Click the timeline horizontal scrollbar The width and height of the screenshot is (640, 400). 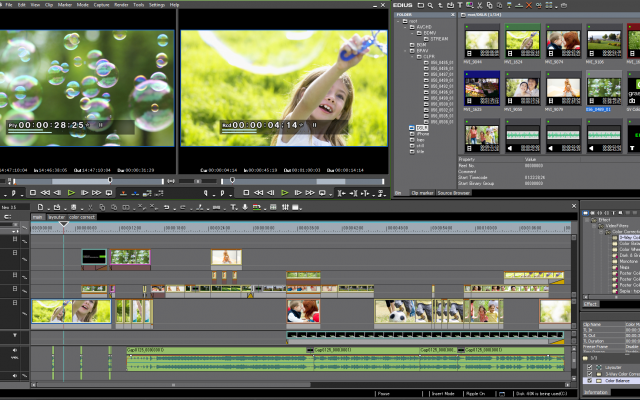pyautogui.click(x=173, y=384)
